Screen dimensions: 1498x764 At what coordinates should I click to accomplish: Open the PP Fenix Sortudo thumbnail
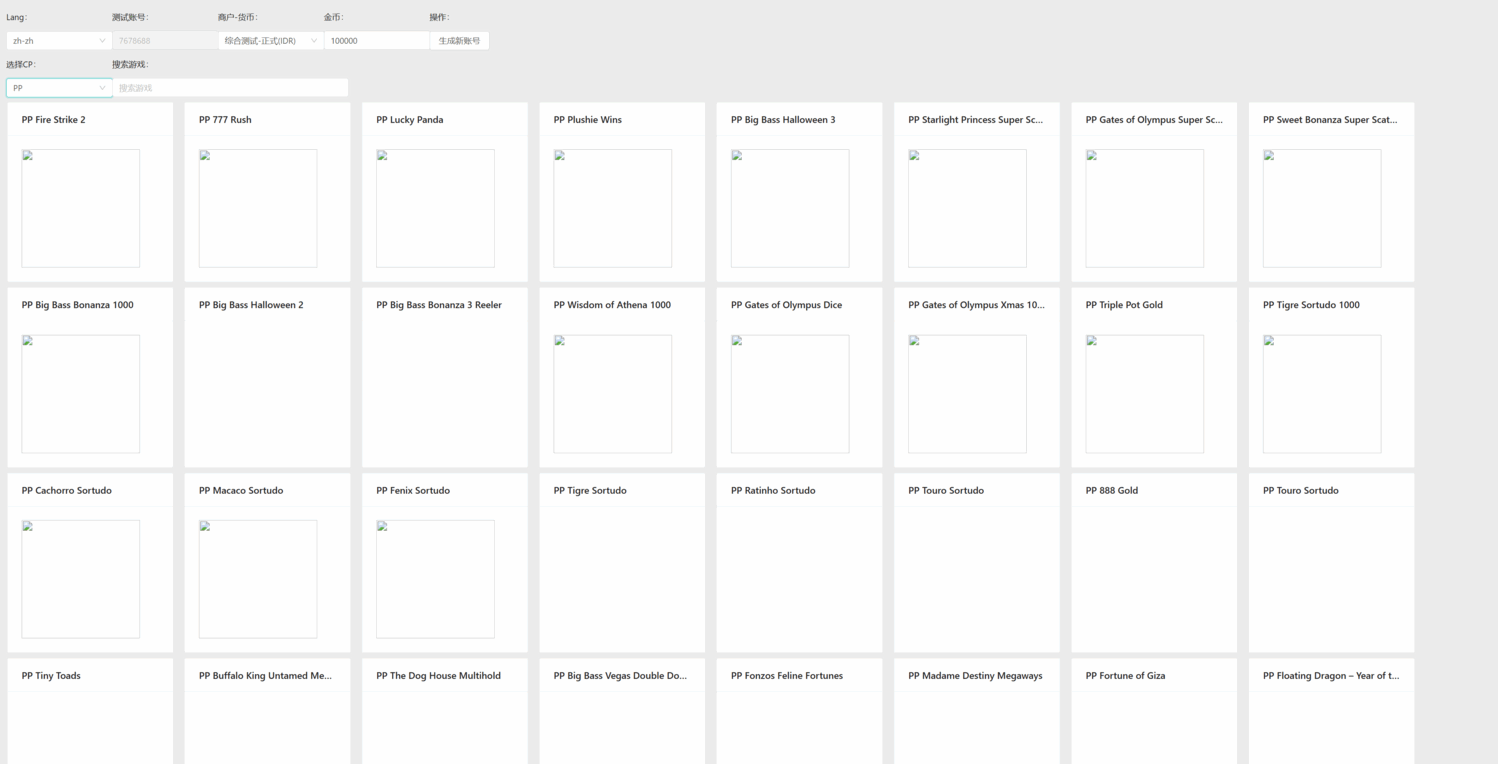pos(435,579)
